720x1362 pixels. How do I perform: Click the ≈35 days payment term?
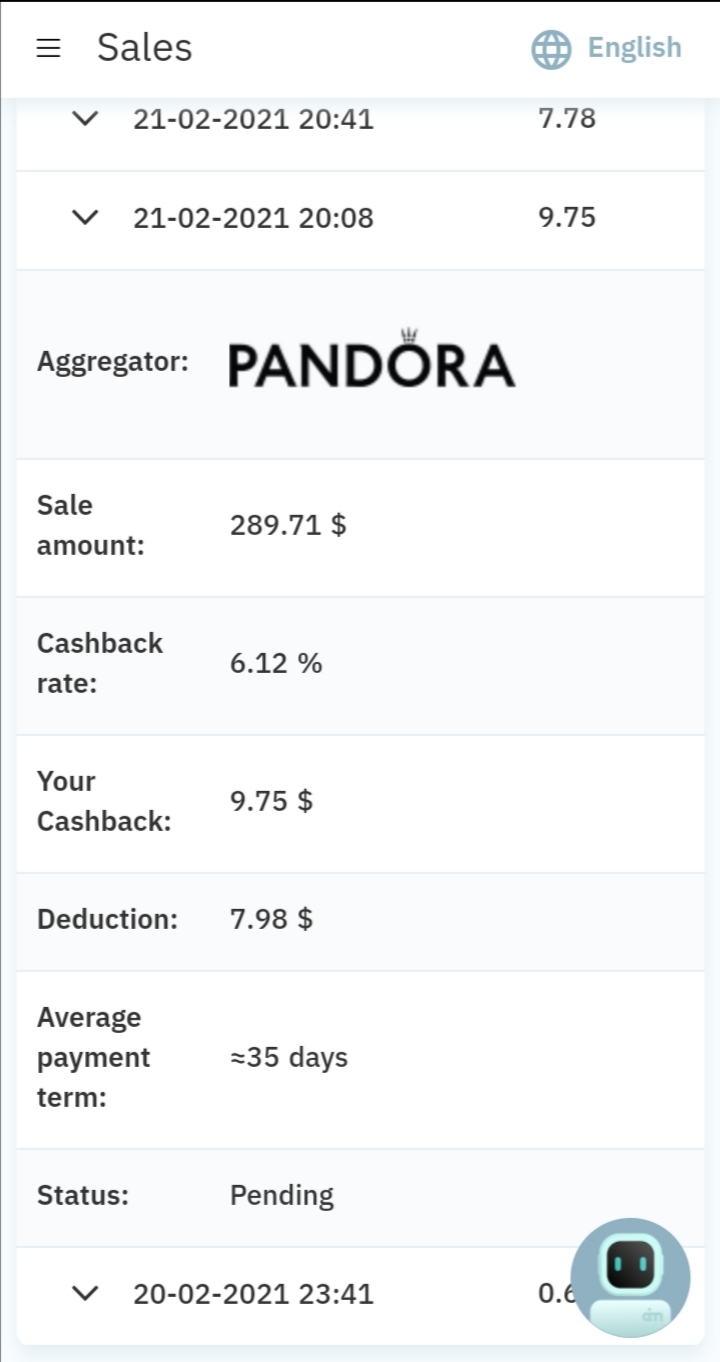coord(289,1057)
